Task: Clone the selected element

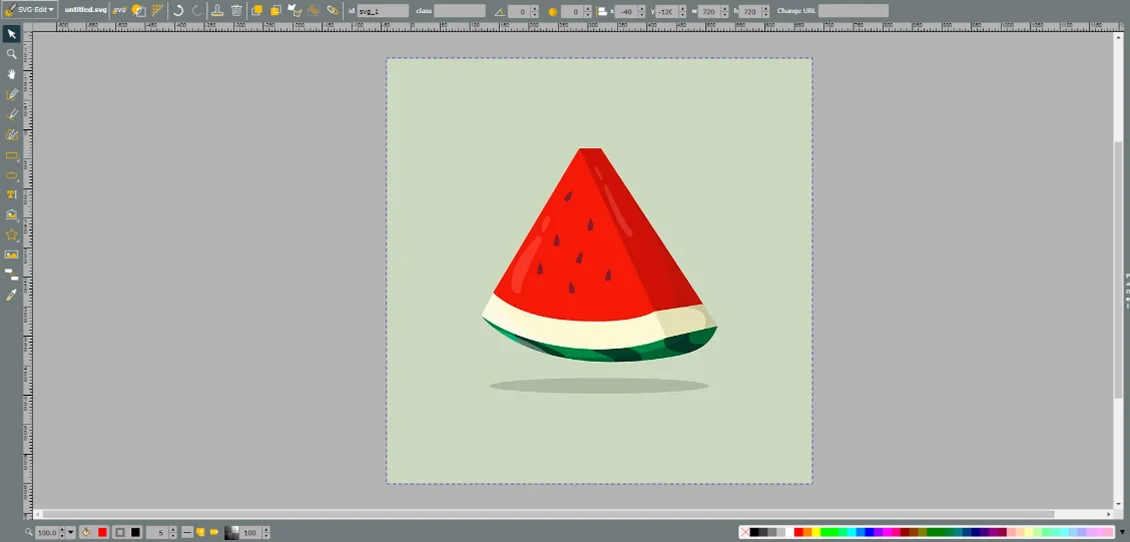Action: 217,11
